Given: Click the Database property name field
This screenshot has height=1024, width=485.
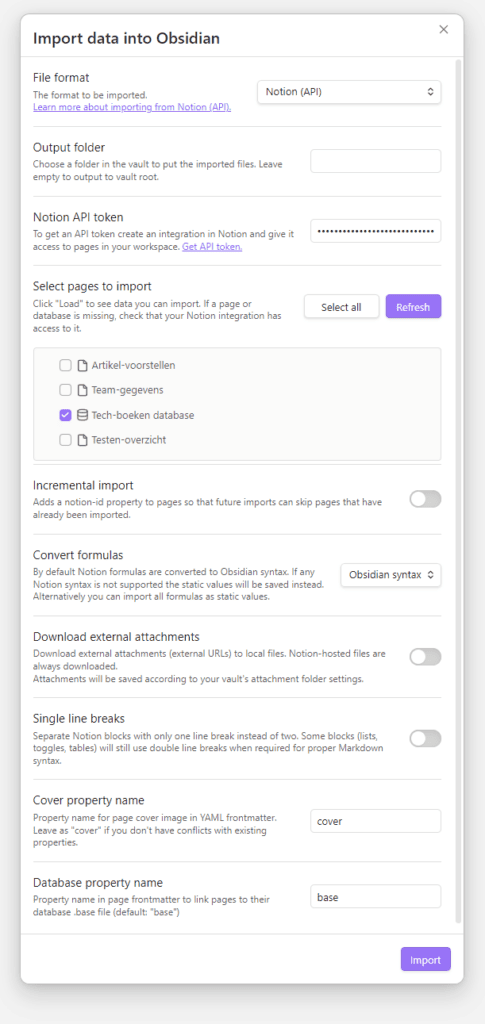Looking at the screenshot, I should (x=376, y=897).
